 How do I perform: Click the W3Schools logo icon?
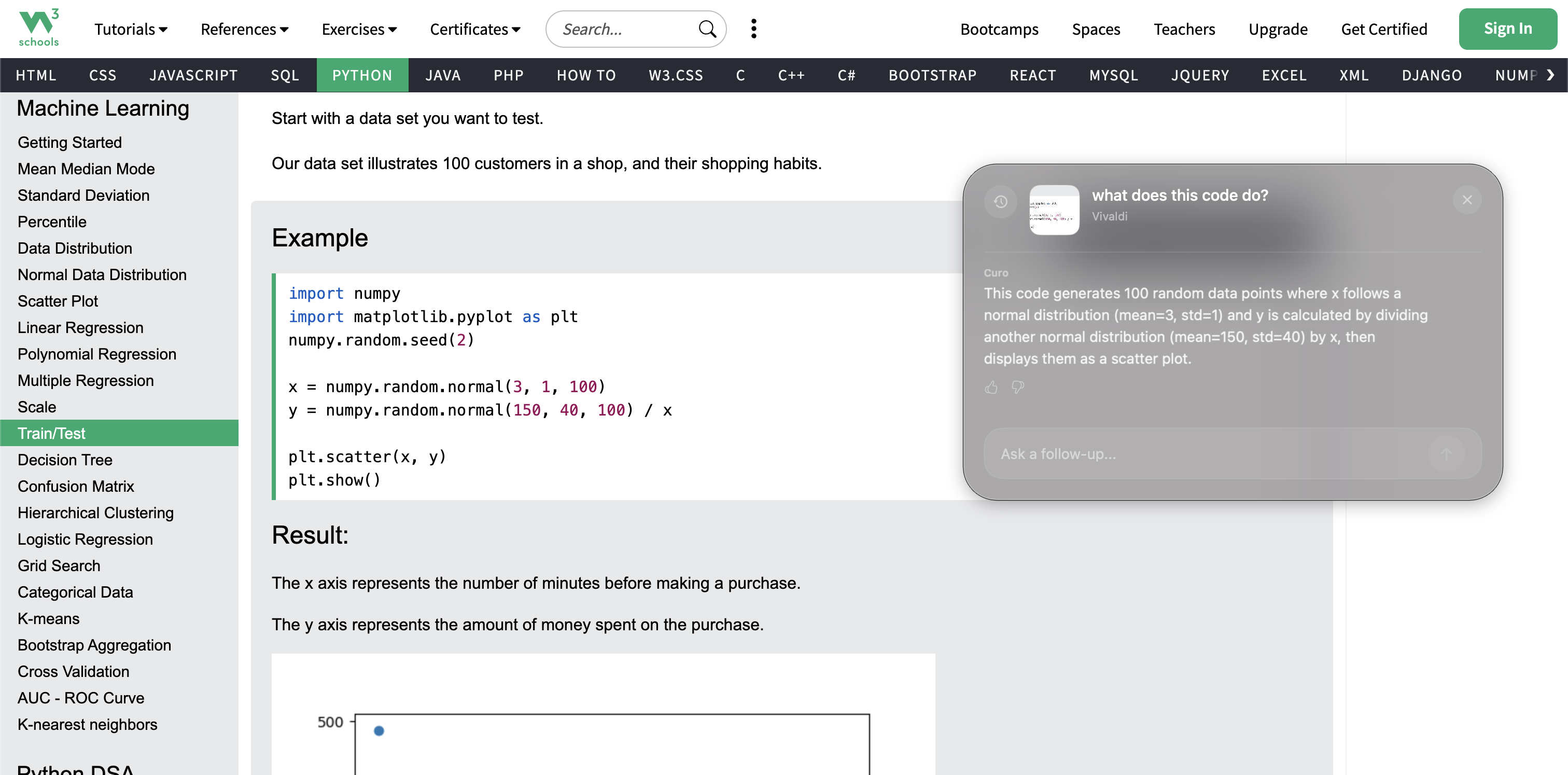point(38,28)
